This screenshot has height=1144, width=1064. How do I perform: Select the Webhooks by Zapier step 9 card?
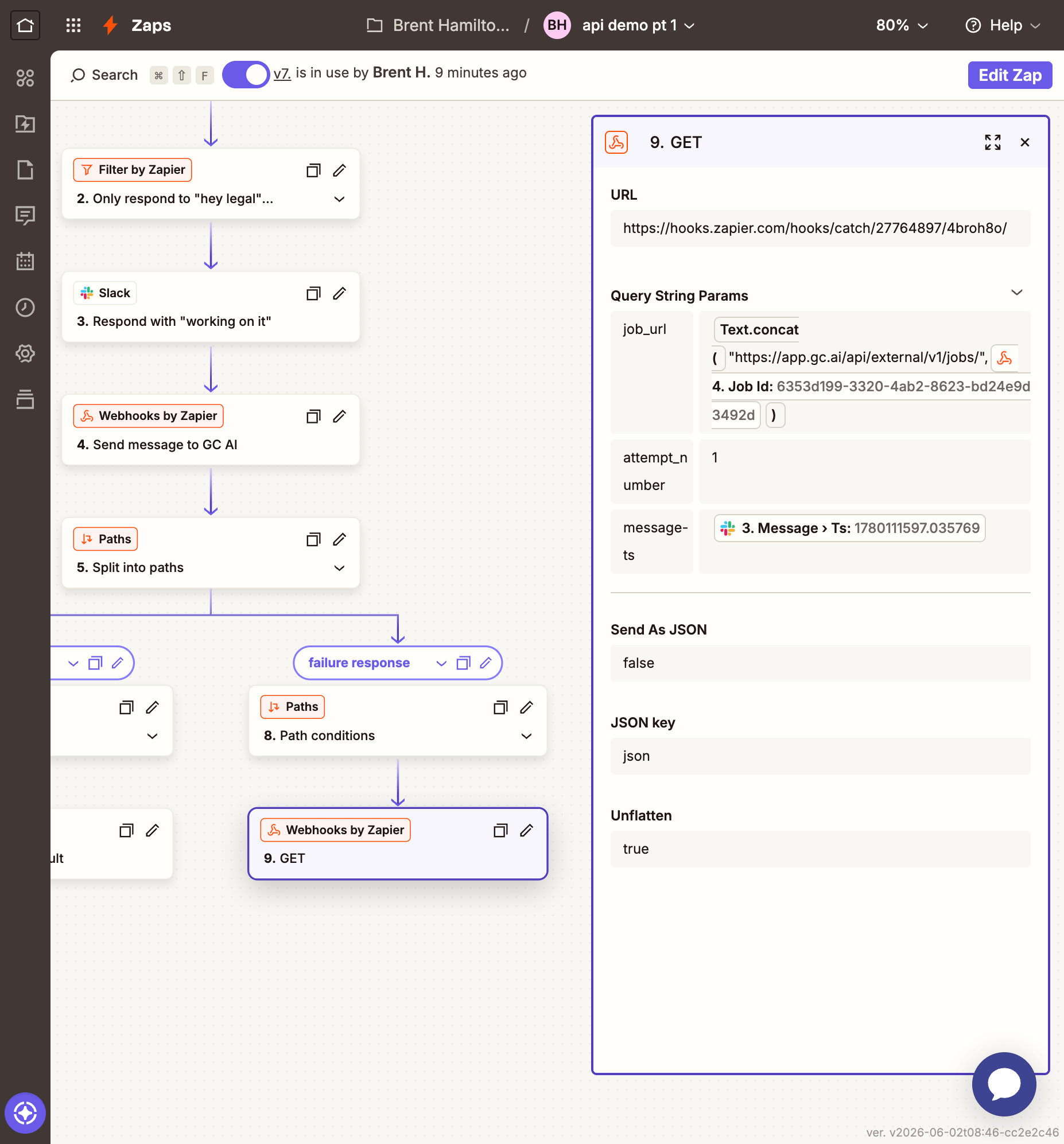tap(398, 843)
